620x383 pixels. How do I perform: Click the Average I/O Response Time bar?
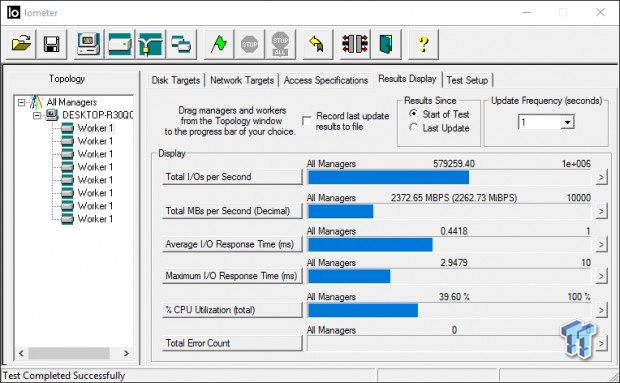click(449, 245)
